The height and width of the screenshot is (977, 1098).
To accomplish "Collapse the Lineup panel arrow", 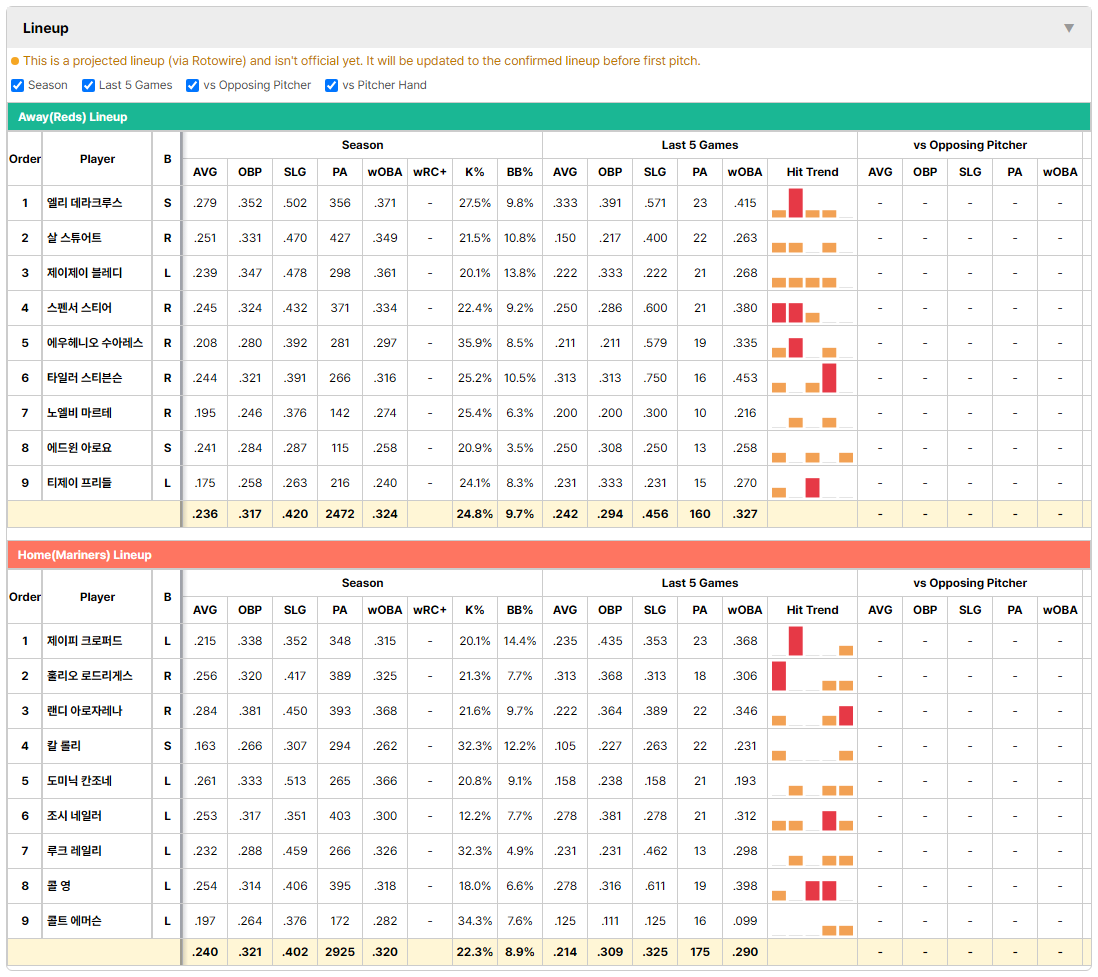I will (1069, 28).
